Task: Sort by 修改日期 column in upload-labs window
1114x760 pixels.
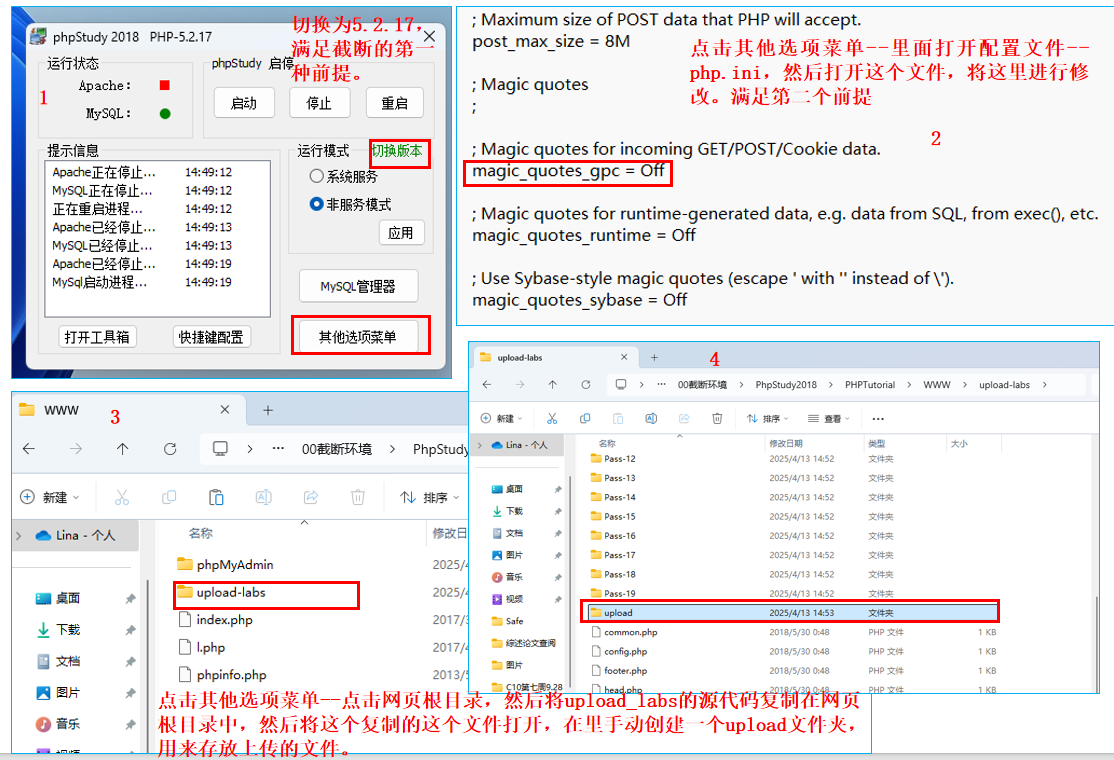Action: point(786,443)
